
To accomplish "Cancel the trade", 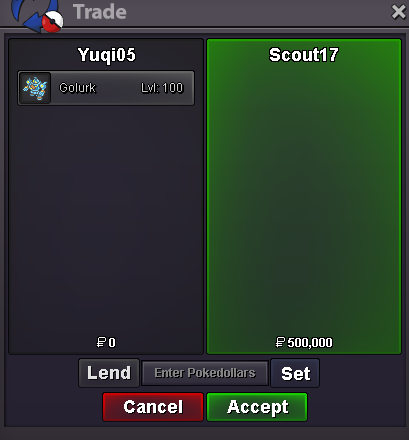I will point(153,407).
